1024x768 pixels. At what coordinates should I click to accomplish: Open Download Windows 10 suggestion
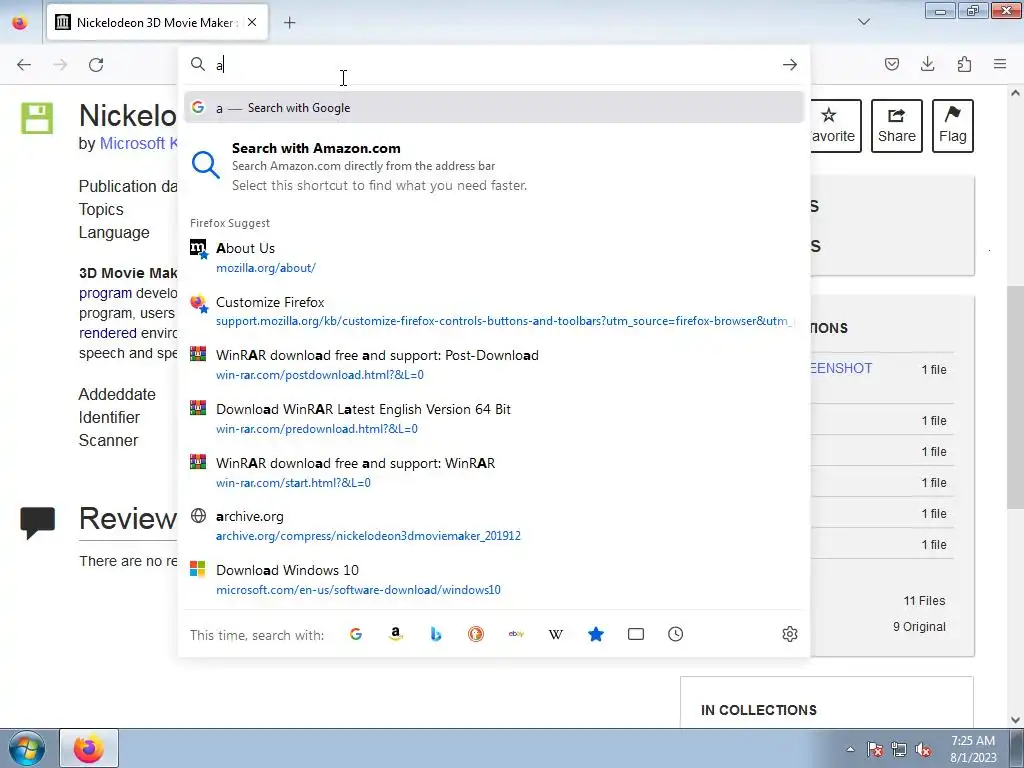click(494, 580)
